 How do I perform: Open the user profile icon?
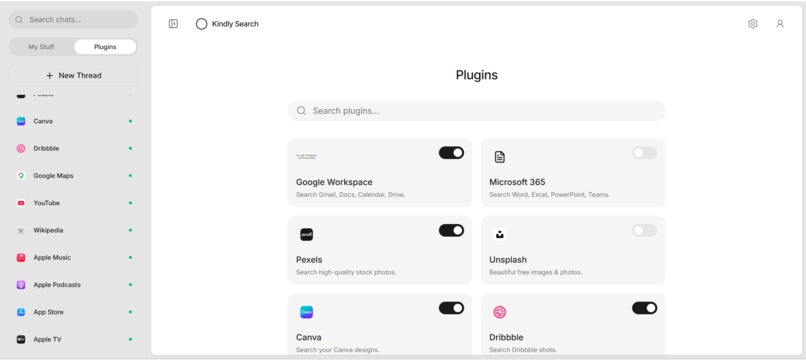coord(780,24)
